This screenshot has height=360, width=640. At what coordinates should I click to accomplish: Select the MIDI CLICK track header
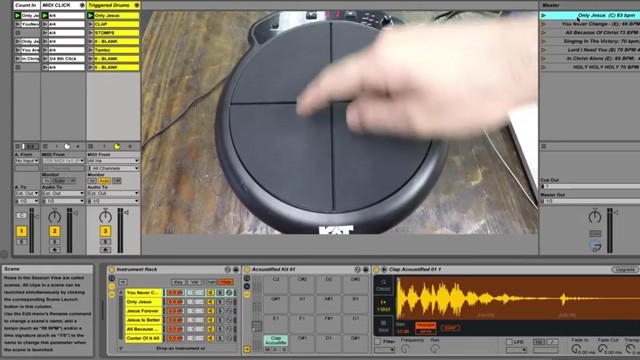click(x=63, y=5)
